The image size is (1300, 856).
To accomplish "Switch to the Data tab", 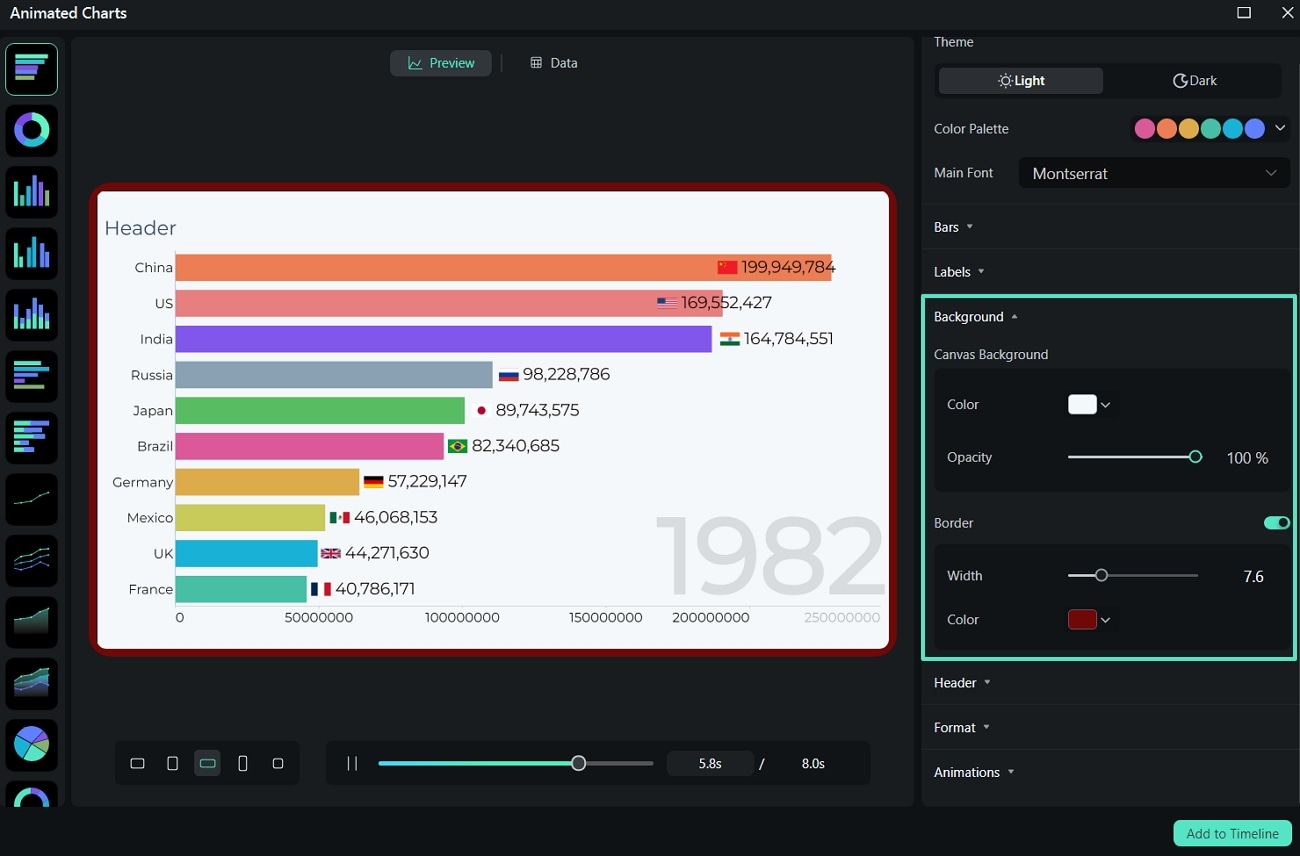I will [x=552, y=63].
